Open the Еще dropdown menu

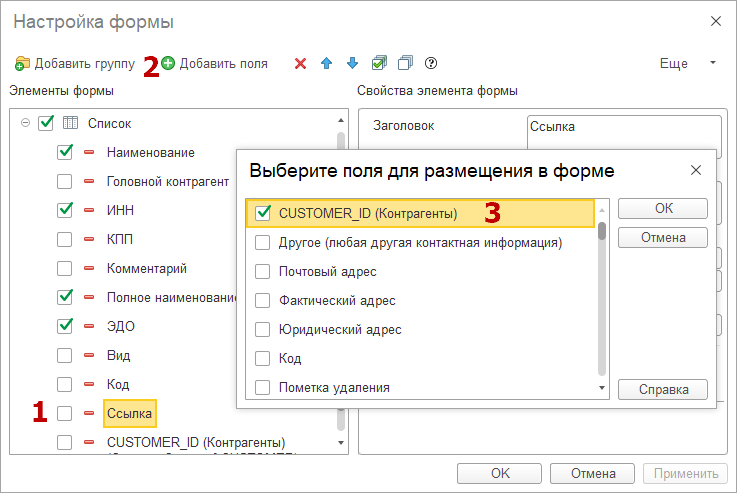pyautogui.click(x=688, y=64)
